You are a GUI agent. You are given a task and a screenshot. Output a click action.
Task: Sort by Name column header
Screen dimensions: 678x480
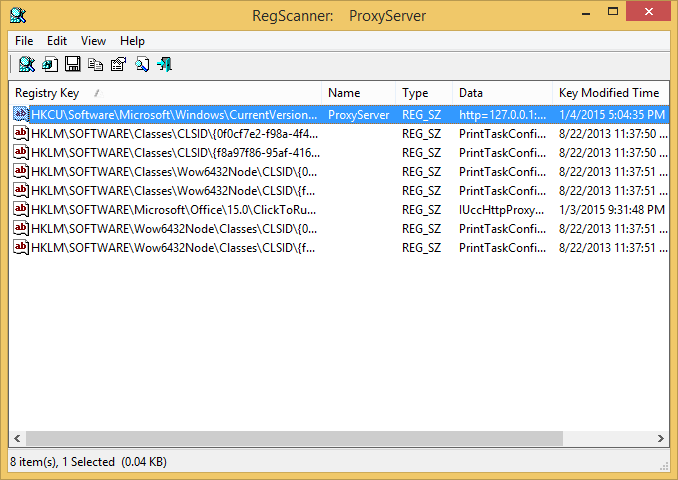coord(358,93)
